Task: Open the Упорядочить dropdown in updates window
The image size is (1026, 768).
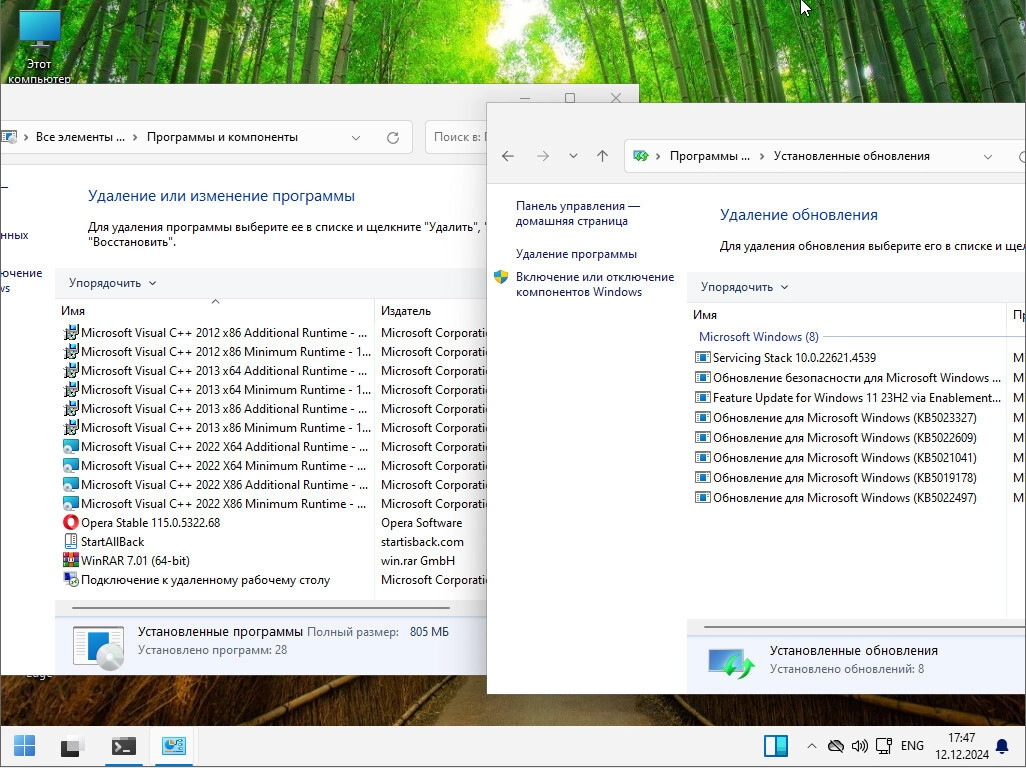Action: 744,287
